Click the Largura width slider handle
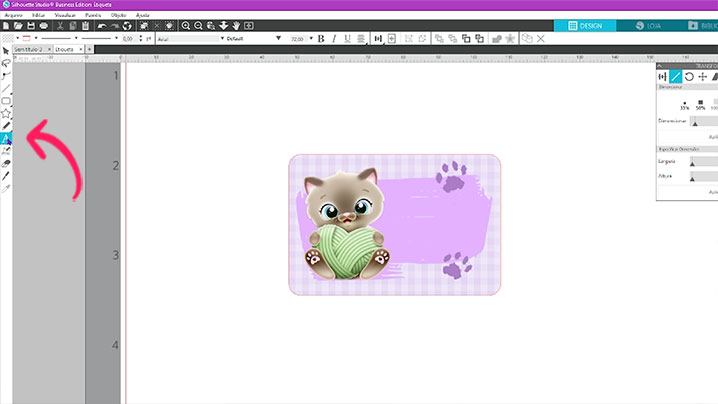The image size is (718, 404). click(692, 162)
